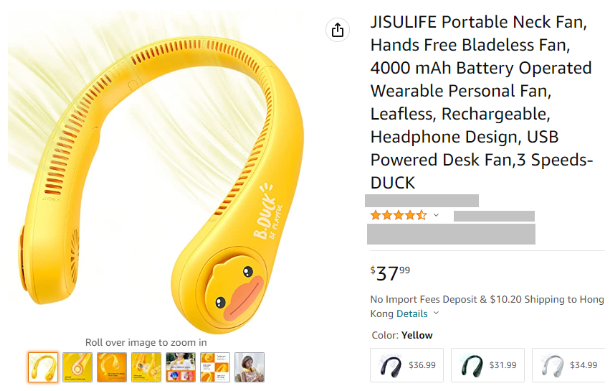Click the four-and-half star rating icons
The width and height of the screenshot is (612, 391).
[x=399, y=215]
